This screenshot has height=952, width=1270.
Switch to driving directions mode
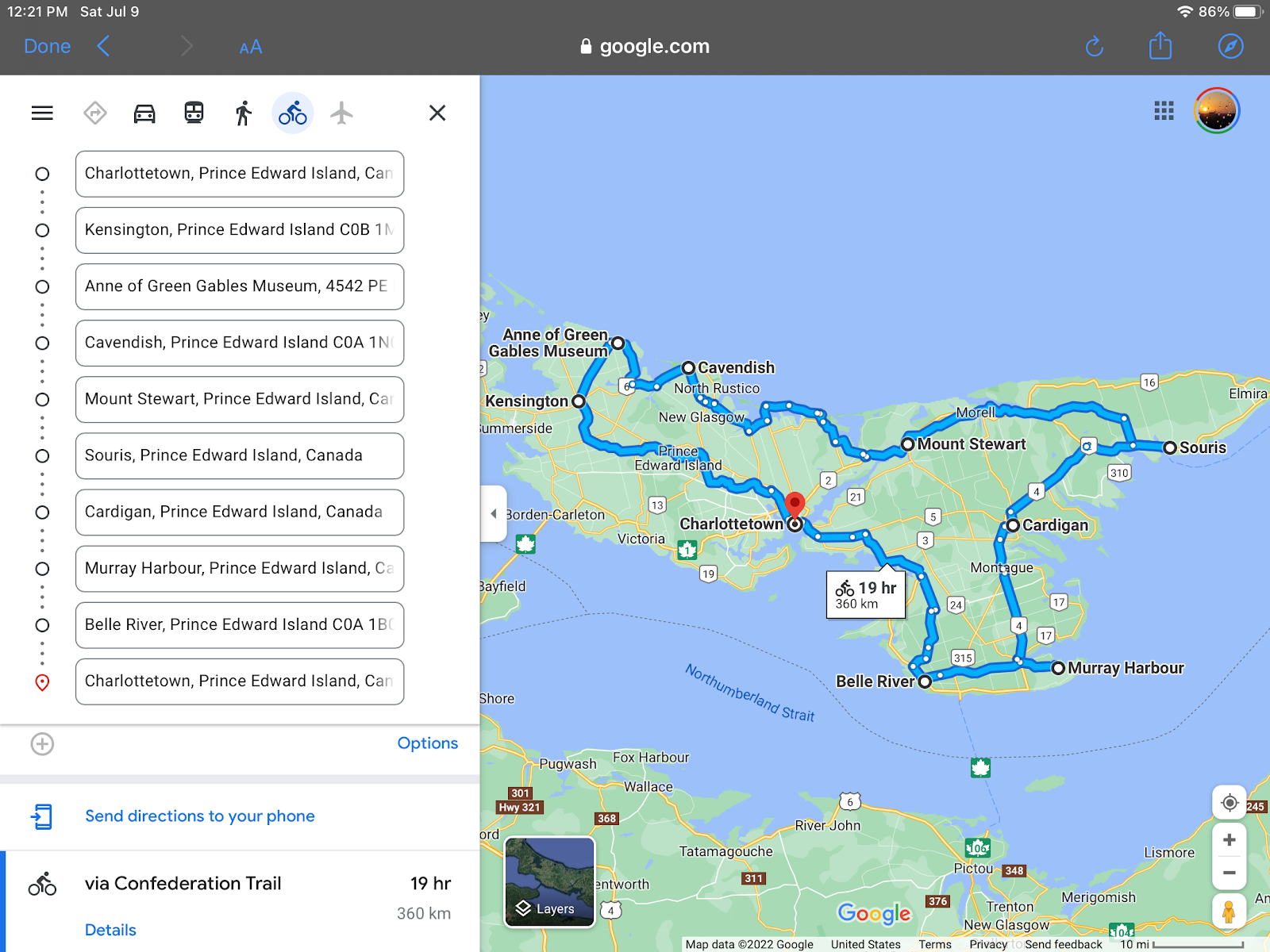click(144, 113)
